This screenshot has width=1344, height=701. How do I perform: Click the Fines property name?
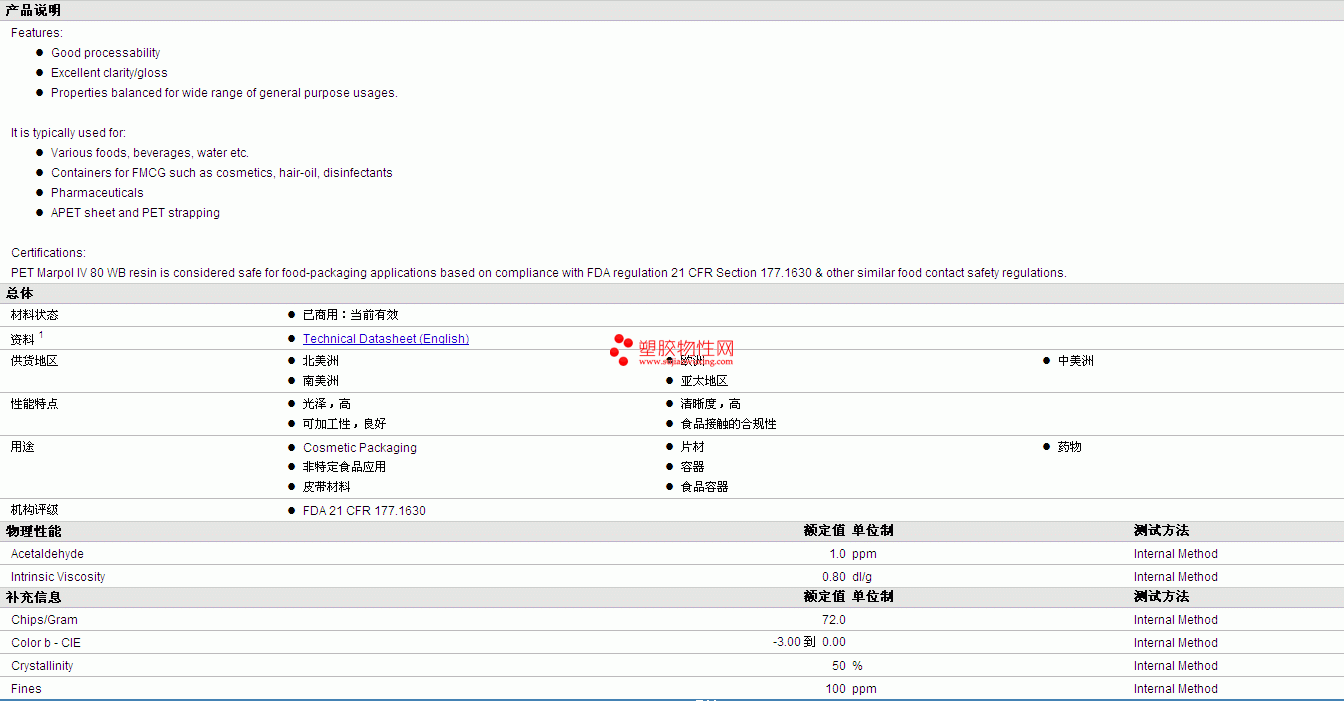[26, 689]
